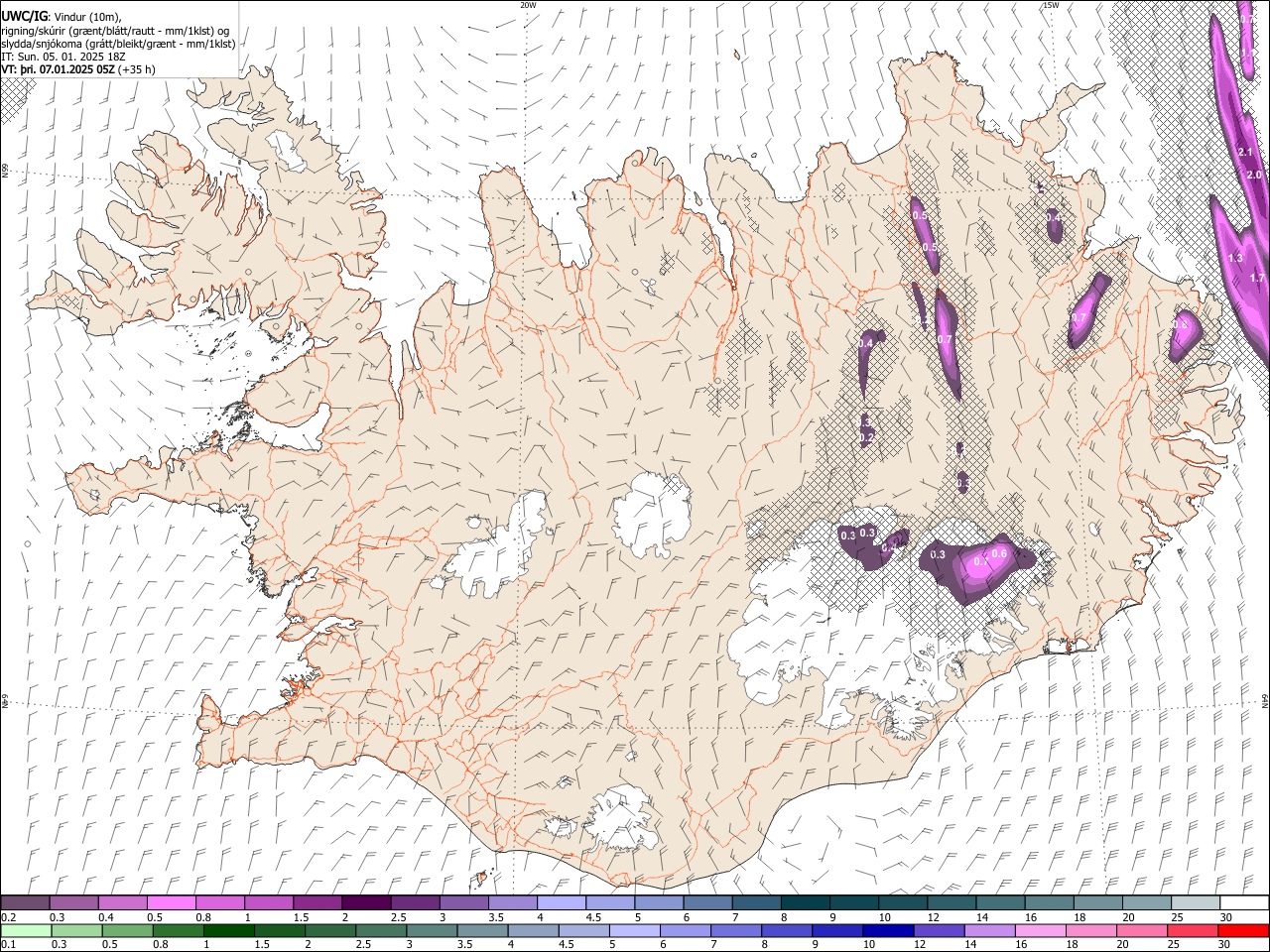
Task: Pick the dark teal 8–9 snow scale swatch
Action: [x=806, y=902]
